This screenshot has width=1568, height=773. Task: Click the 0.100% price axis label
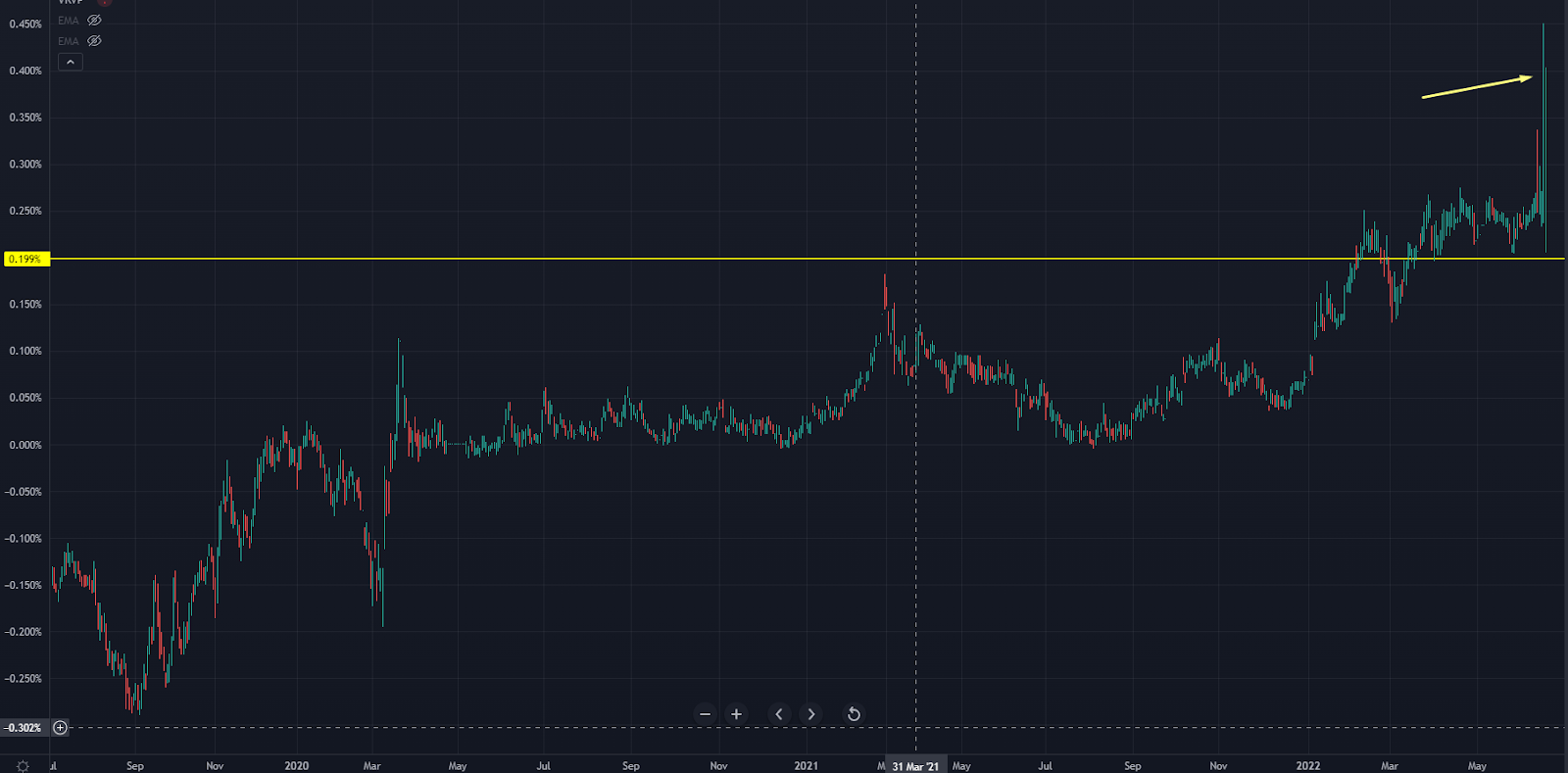25,351
